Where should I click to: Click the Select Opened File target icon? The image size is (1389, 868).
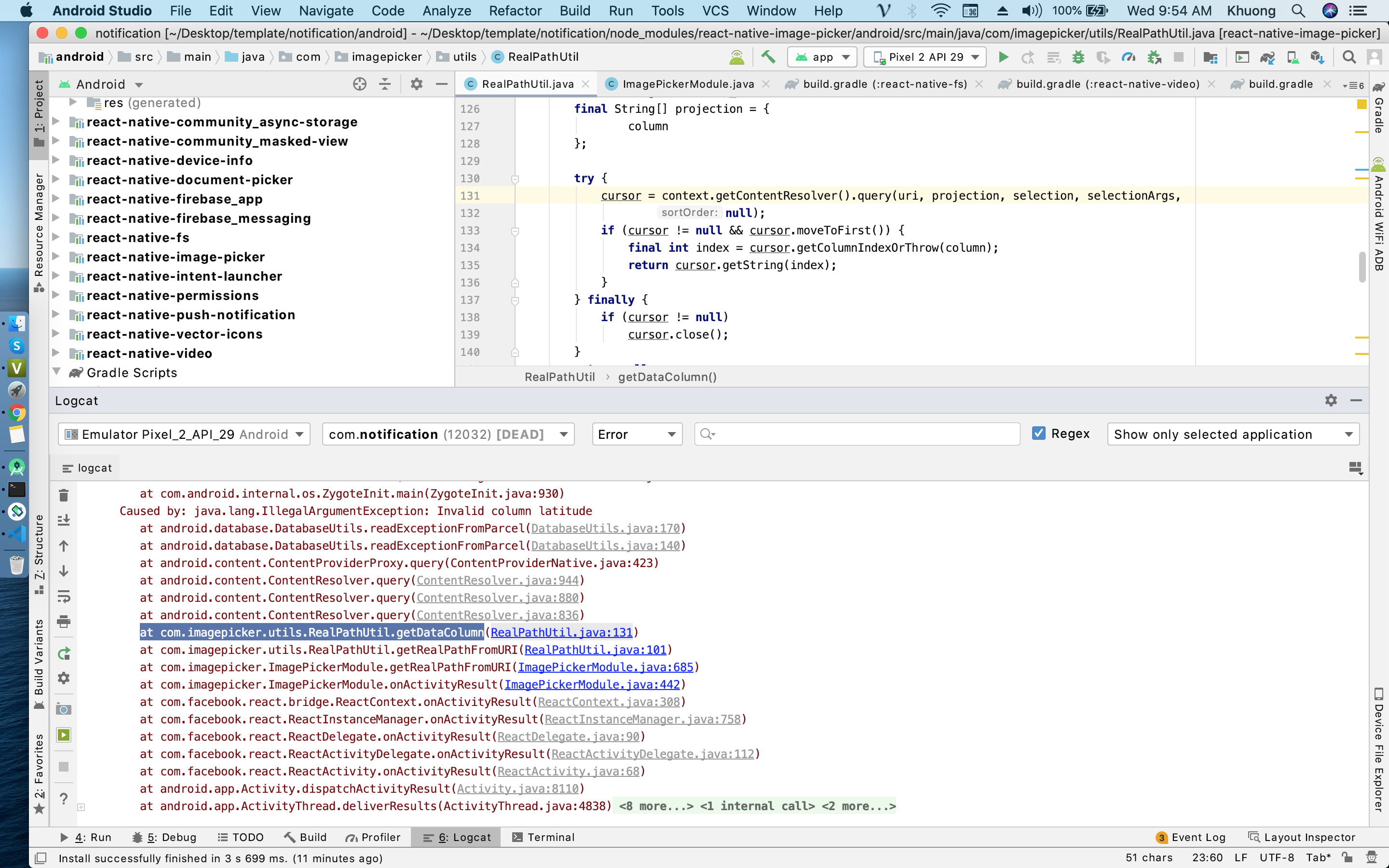point(359,84)
